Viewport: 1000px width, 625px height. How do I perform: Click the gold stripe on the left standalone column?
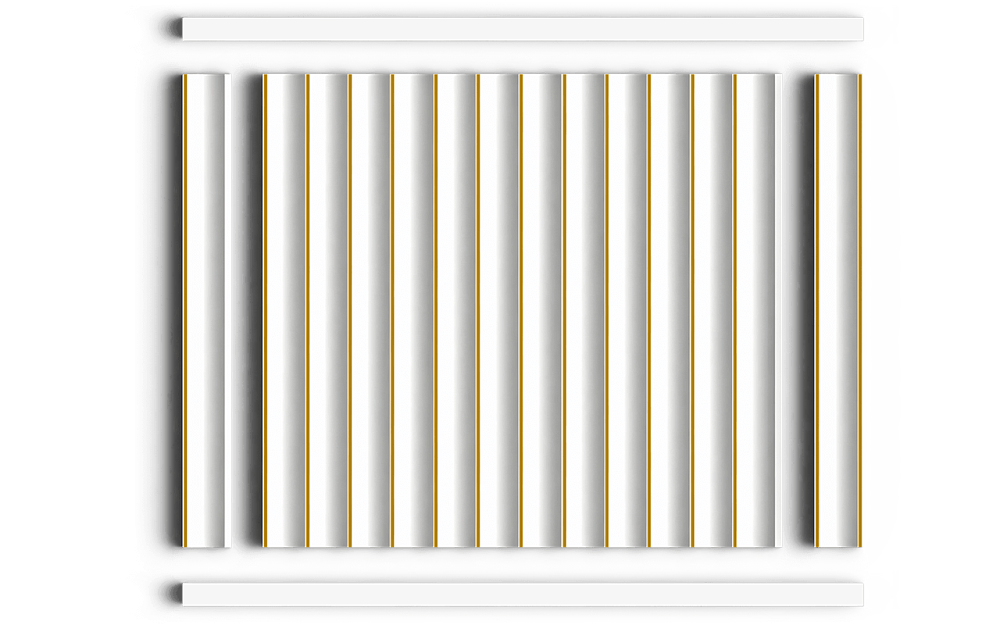coord(184,311)
